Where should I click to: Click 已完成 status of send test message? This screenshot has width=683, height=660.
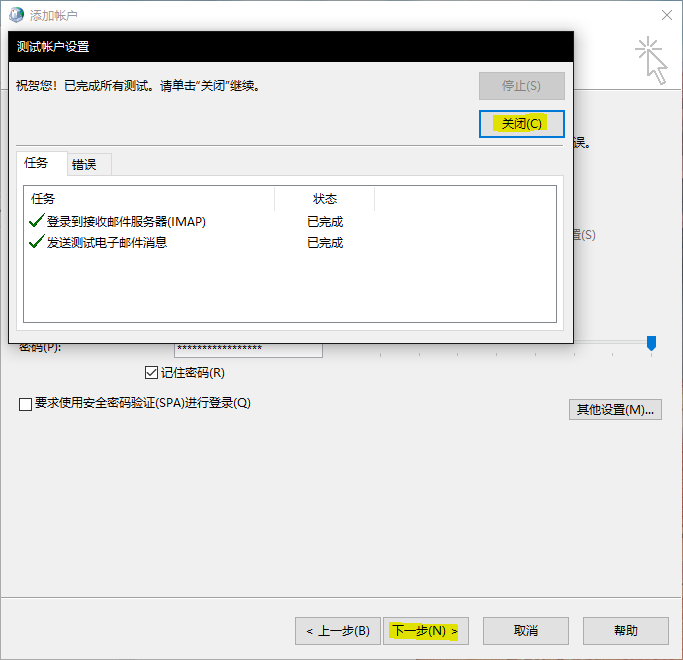tap(325, 242)
